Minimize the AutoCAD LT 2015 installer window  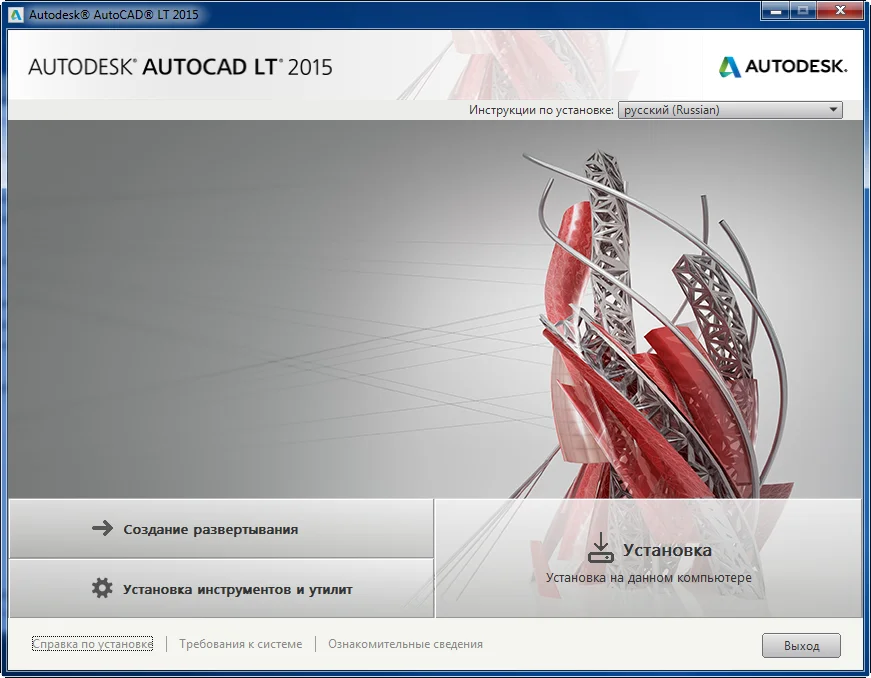[x=775, y=11]
